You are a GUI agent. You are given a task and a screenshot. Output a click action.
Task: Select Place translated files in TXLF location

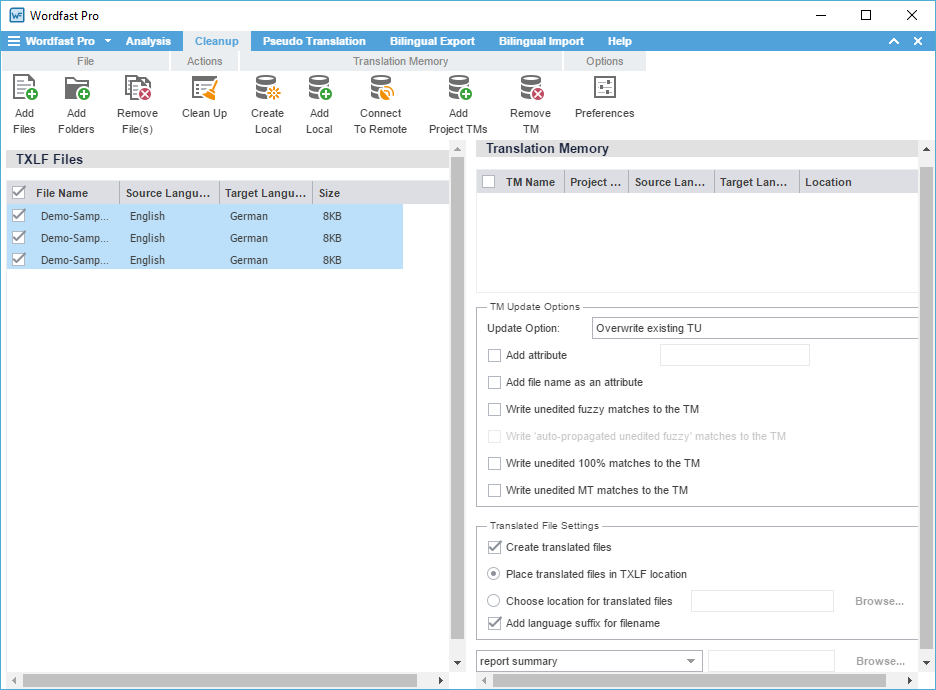tap(494, 574)
